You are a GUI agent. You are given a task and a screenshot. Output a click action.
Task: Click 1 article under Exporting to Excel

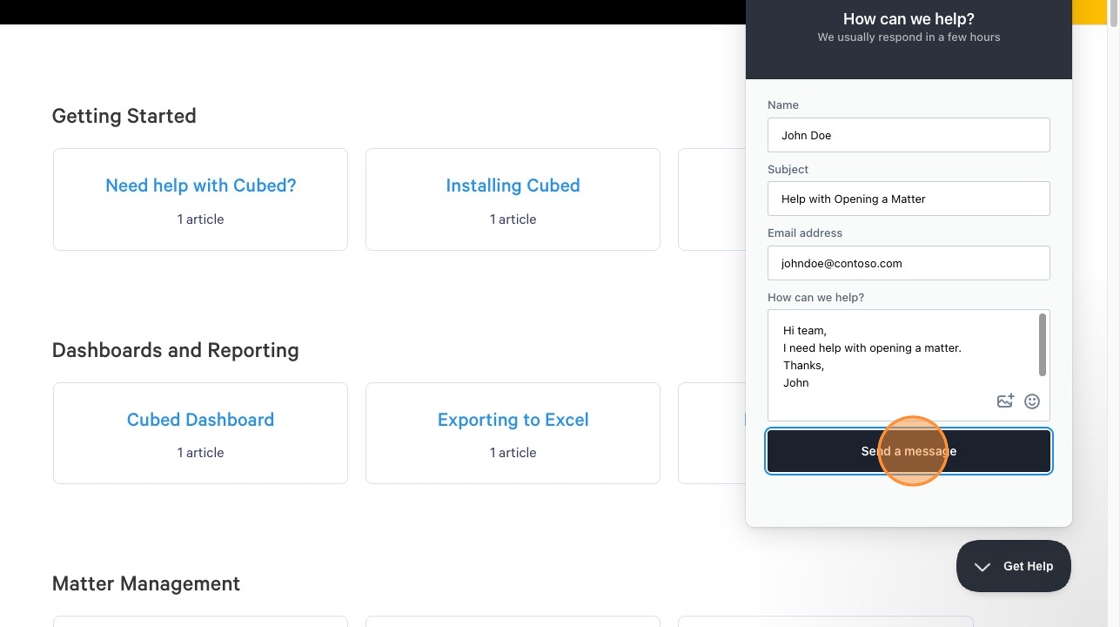[513, 453]
